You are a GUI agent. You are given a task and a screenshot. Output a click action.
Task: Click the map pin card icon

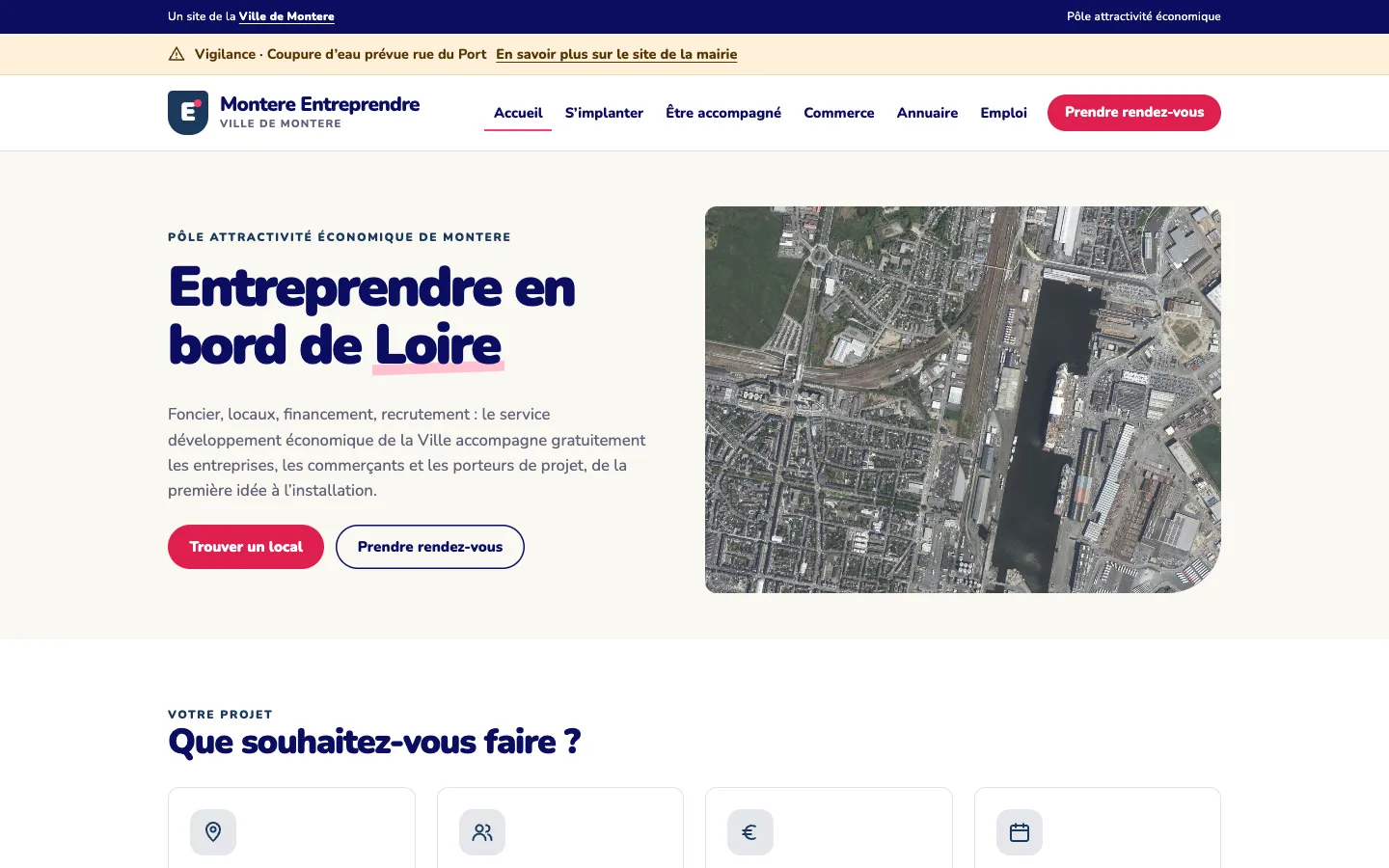pyautogui.click(x=213, y=831)
